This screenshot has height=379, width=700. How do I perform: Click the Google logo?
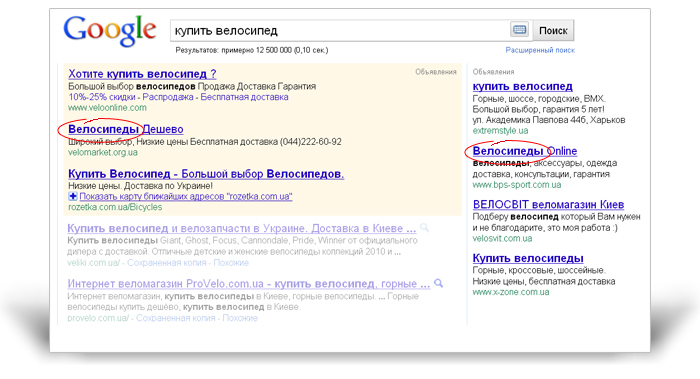pos(110,30)
